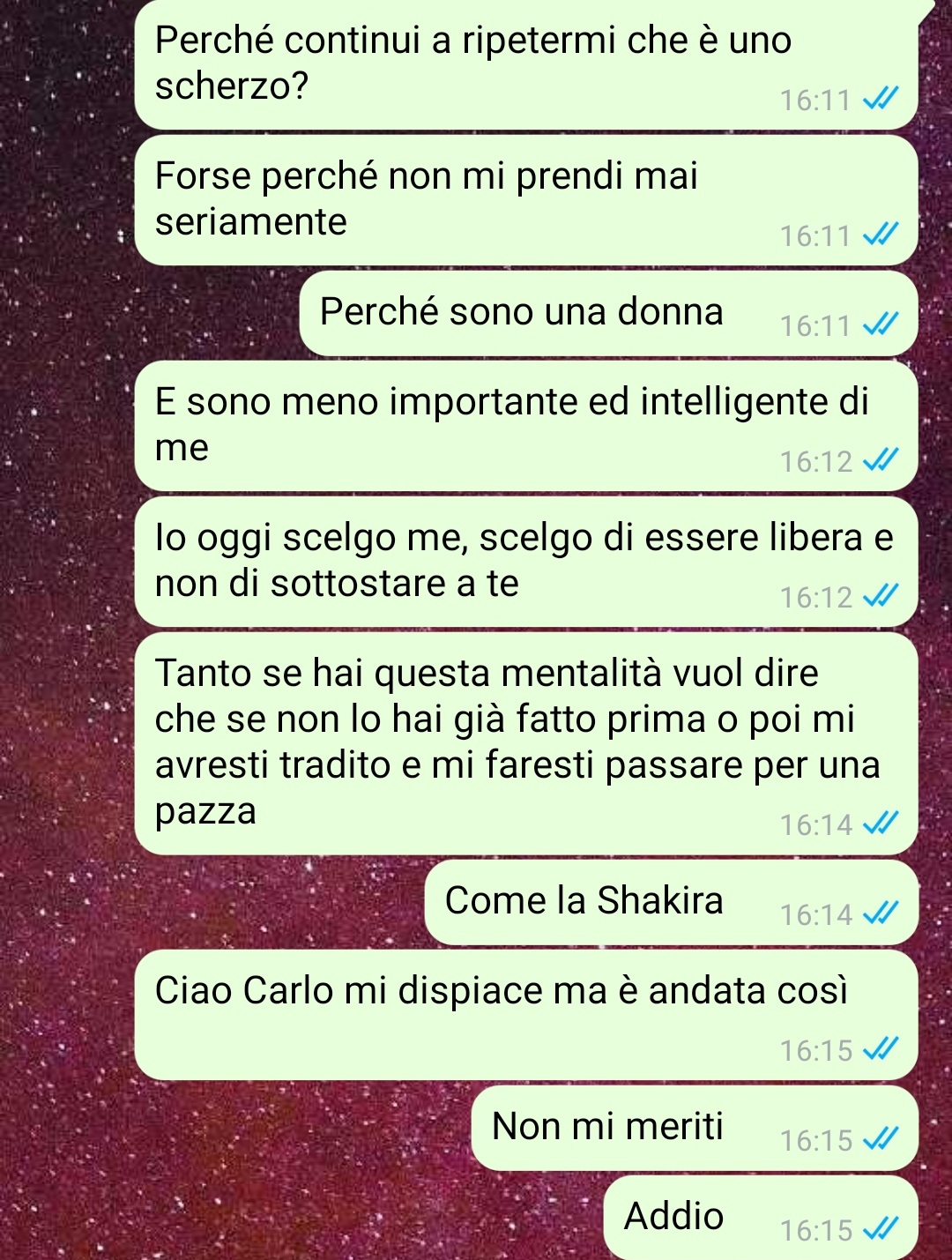
Task: Select the 'E sono meno importante' message
Action: point(526,426)
